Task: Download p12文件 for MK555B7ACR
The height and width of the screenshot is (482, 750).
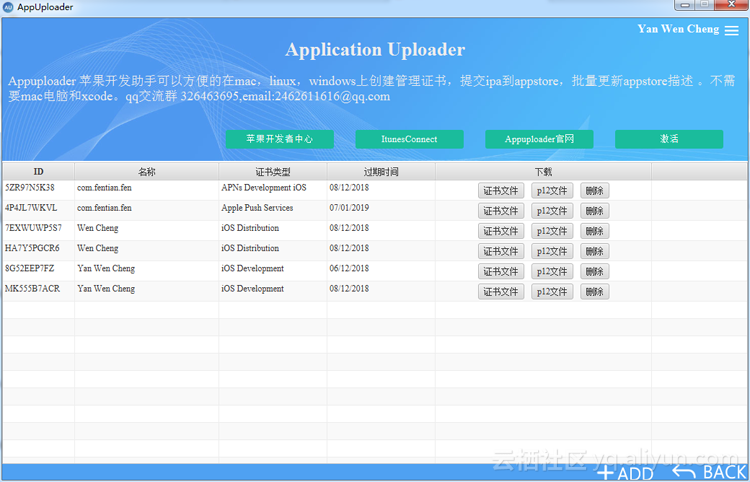Action: point(552,291)
